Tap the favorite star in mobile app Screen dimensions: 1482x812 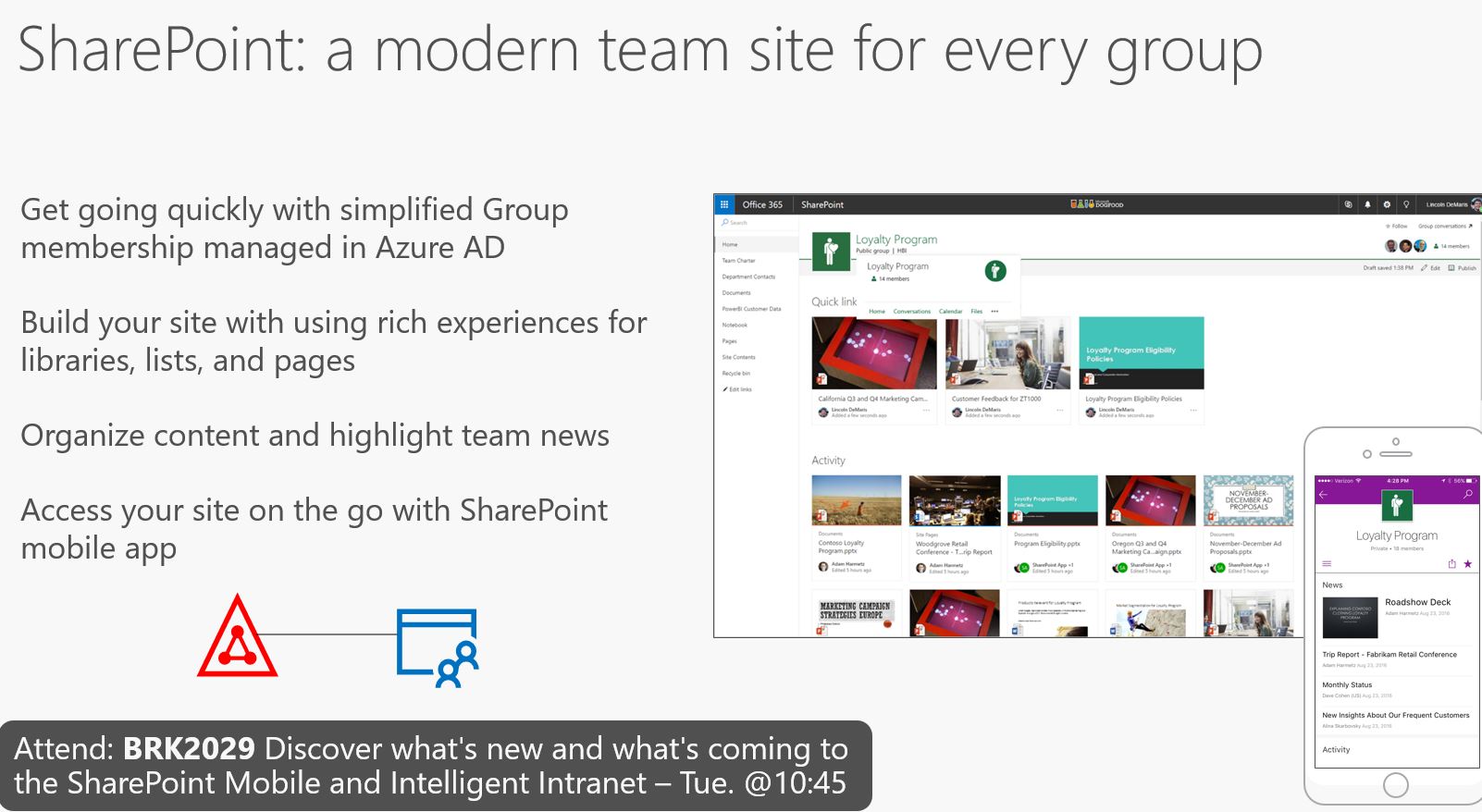pyautogui.click(x=1468, y=563)
